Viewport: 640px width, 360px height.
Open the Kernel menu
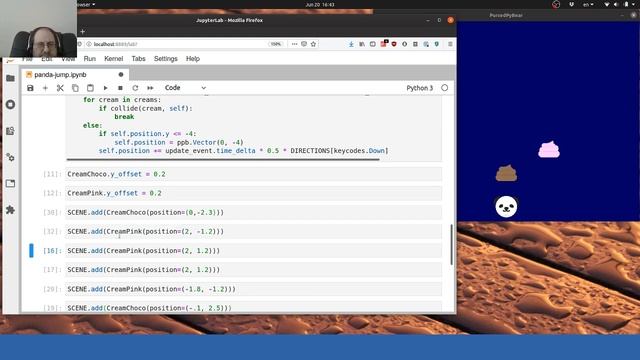[x=113, y=59]
